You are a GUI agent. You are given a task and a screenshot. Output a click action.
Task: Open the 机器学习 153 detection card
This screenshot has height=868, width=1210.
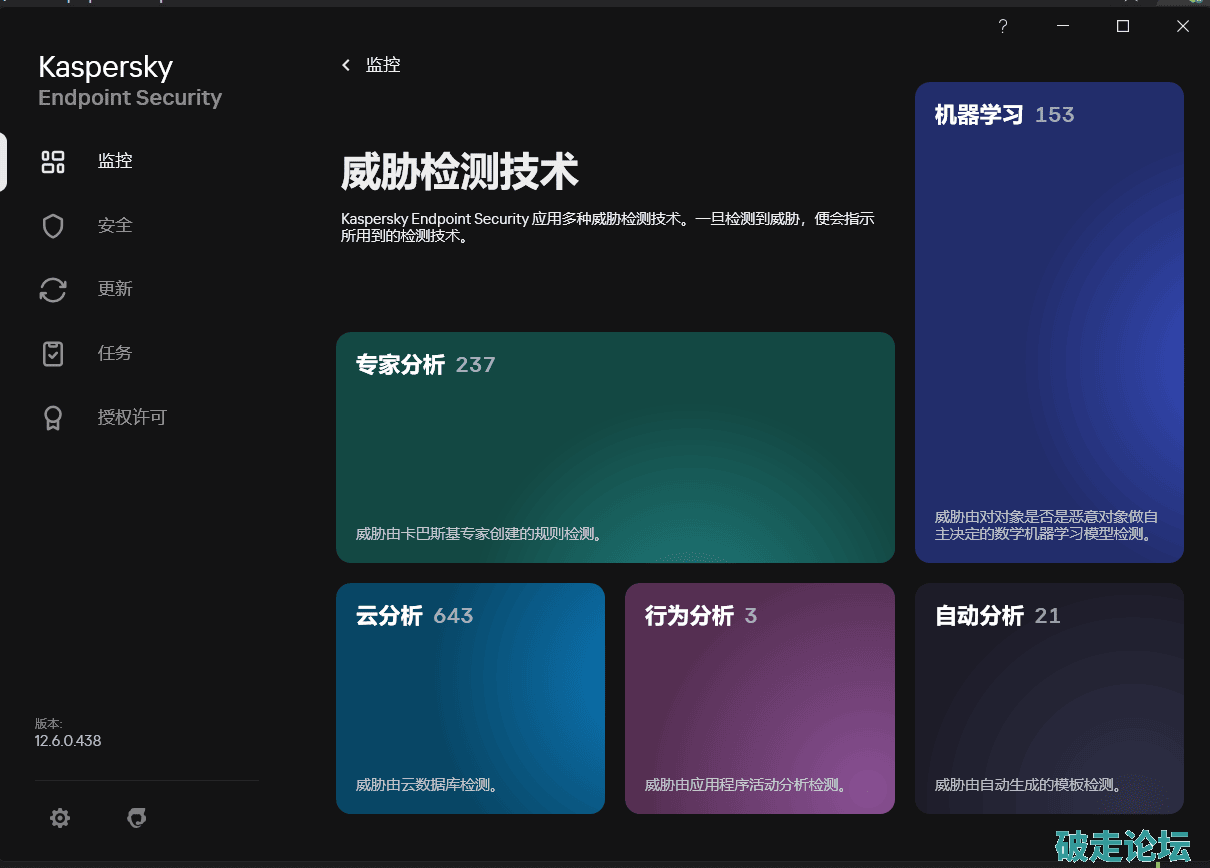[1049, 322]
